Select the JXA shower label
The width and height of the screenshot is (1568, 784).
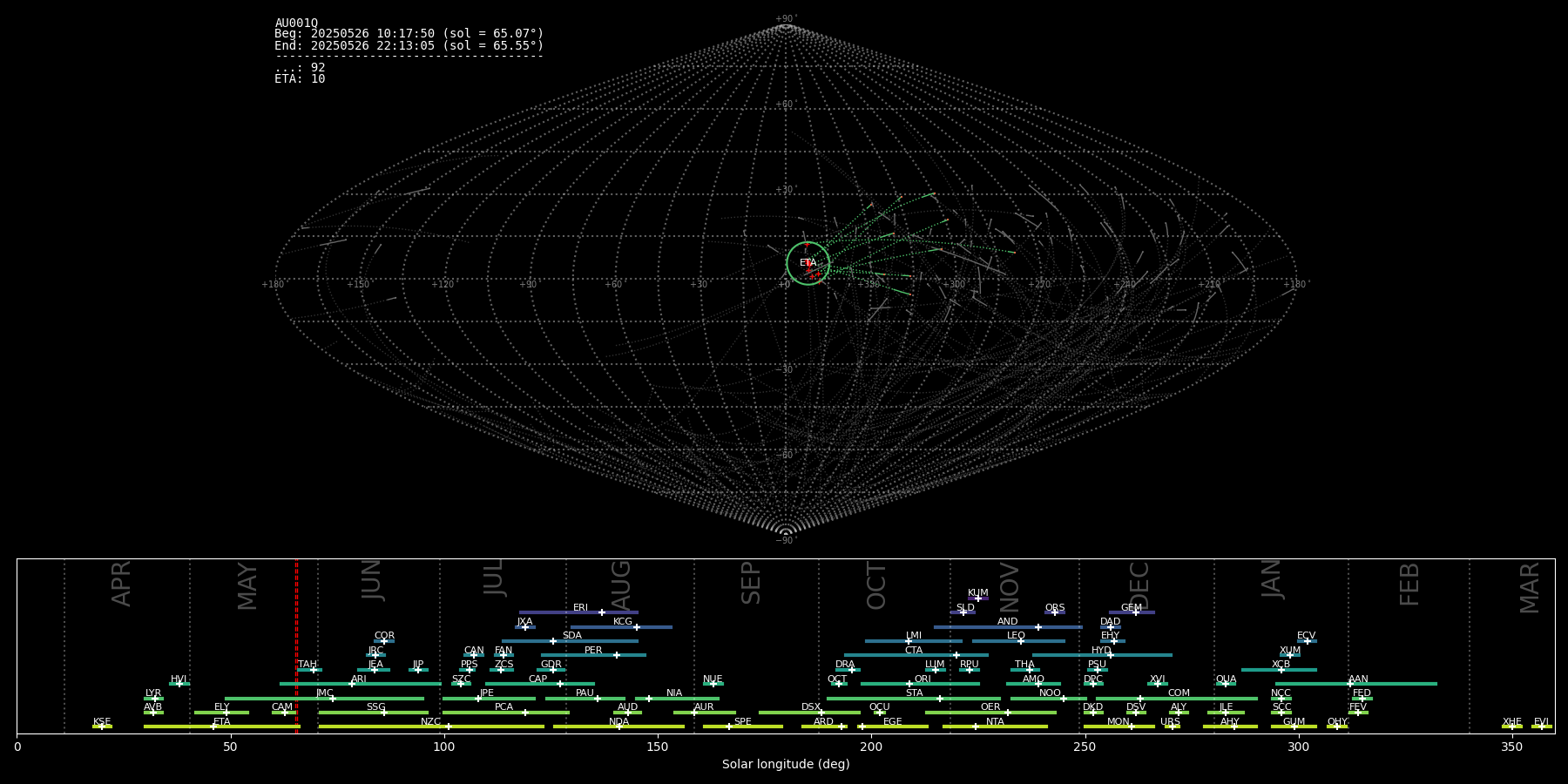pyautogui.click(x=524, y=622)
